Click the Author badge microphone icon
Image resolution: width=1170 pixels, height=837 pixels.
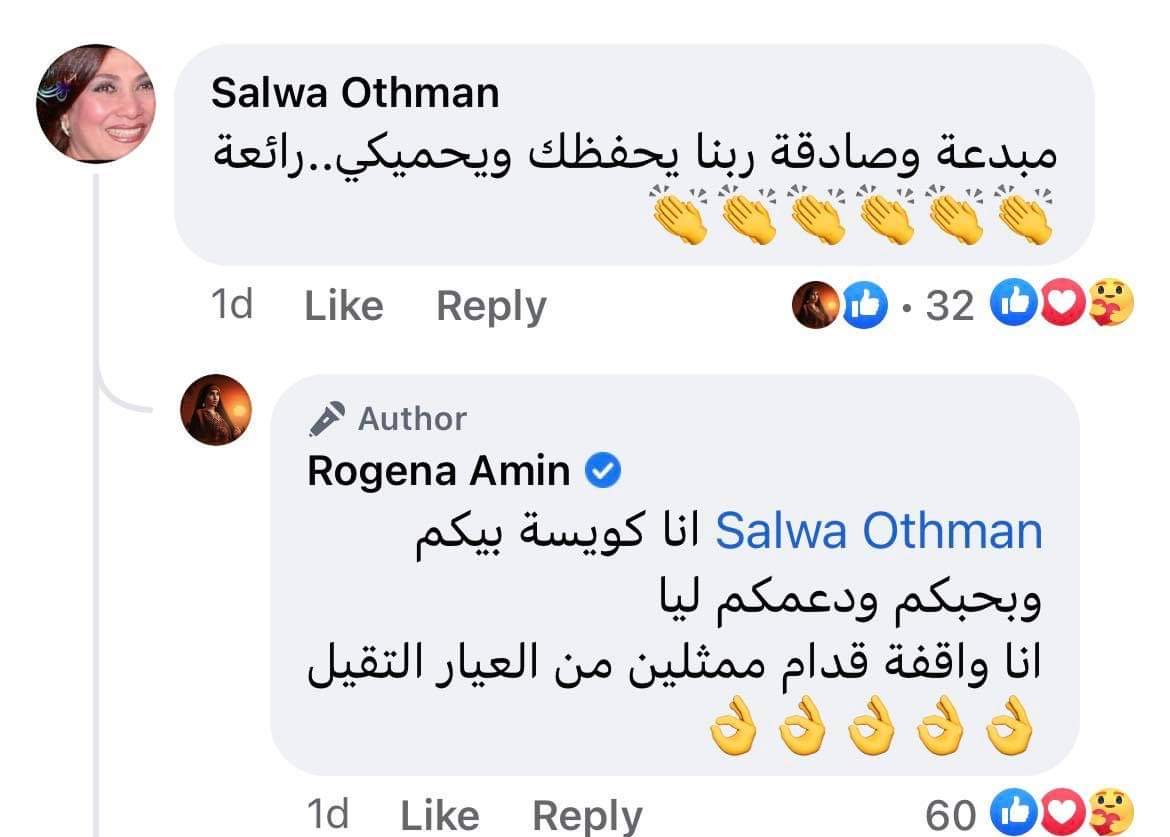pyautogui.click(x=328, y=418)
